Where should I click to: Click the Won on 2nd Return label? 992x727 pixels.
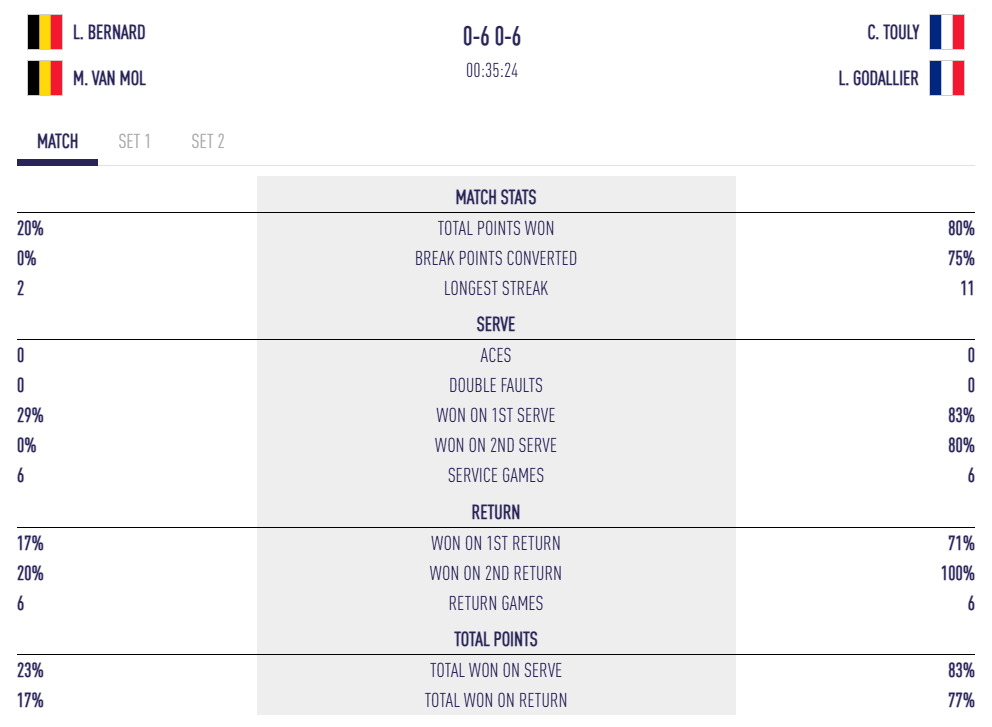[496, 573]
